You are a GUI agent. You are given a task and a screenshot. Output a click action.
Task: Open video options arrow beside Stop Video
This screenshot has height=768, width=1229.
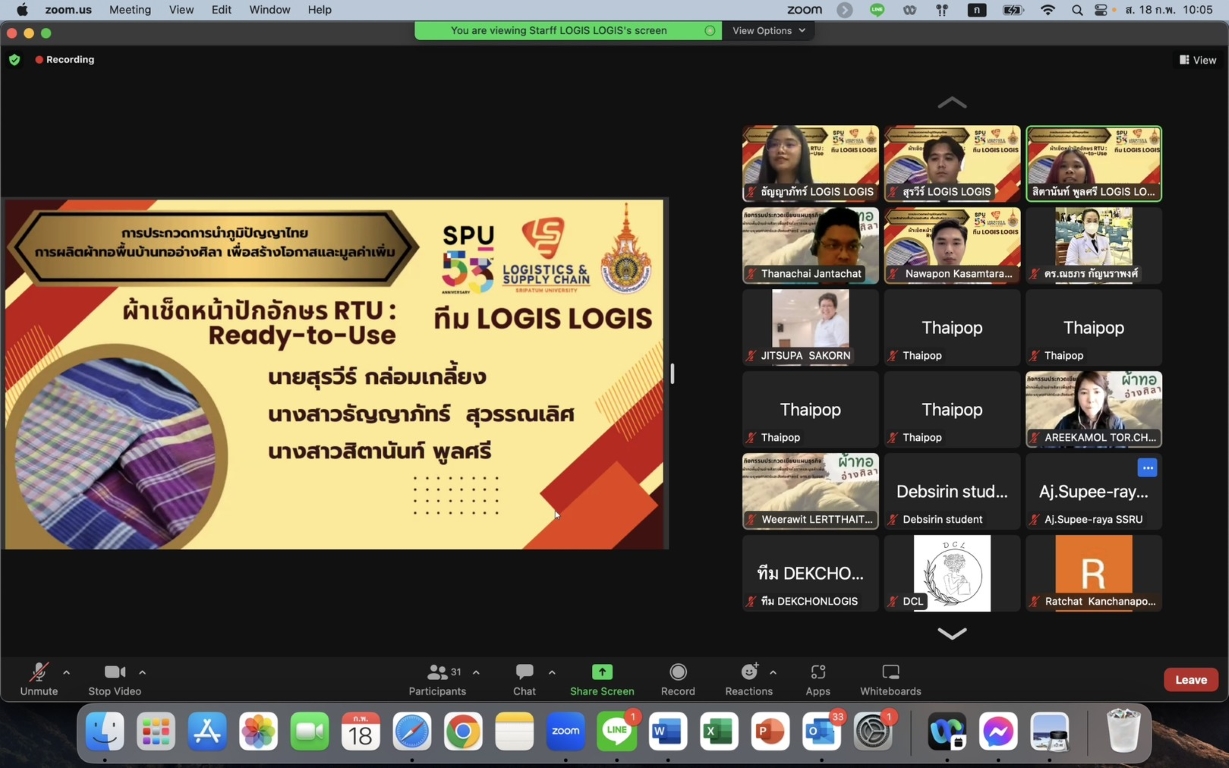pos(142,672)
